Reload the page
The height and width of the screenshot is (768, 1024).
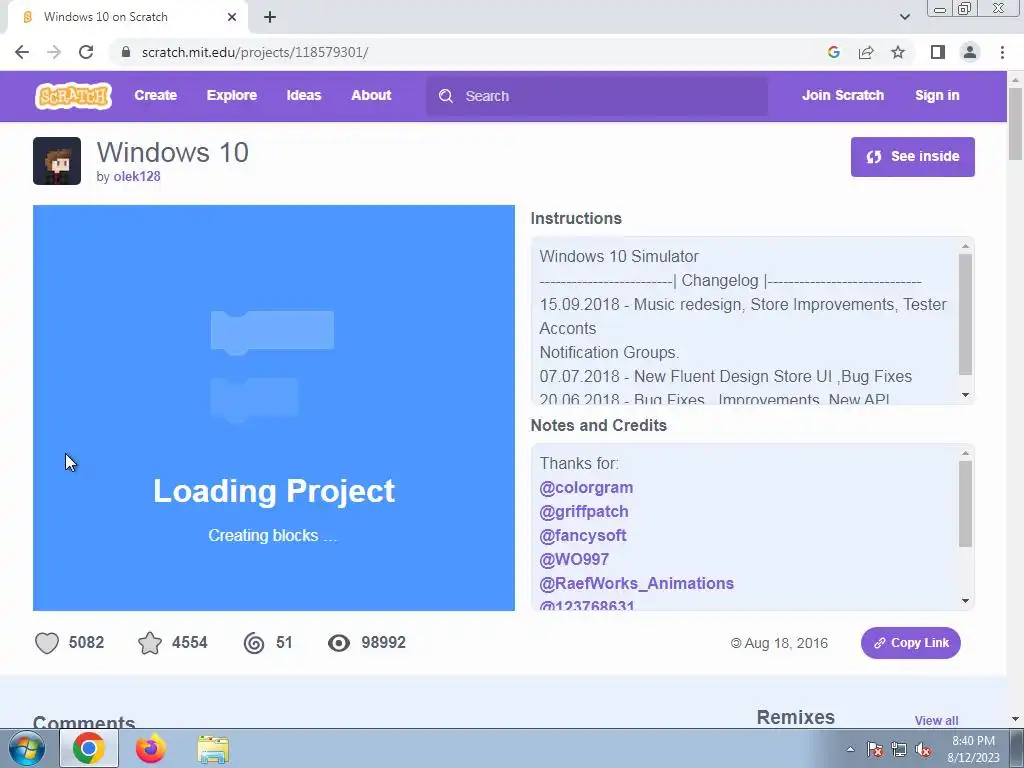tap(86, 52)
